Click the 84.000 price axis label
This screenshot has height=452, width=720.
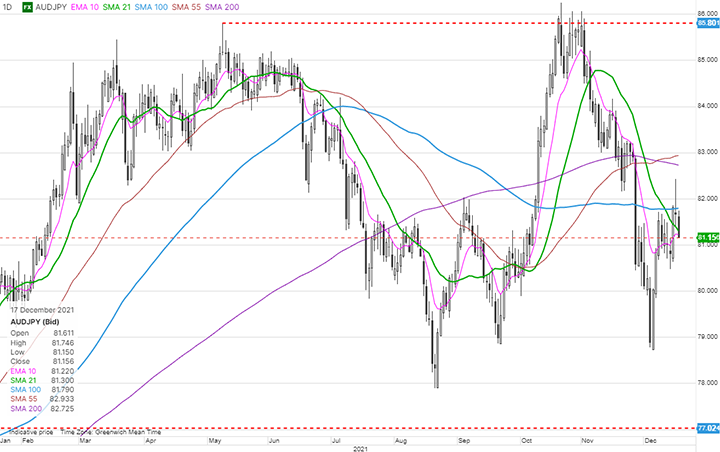[x=707, y=106]
